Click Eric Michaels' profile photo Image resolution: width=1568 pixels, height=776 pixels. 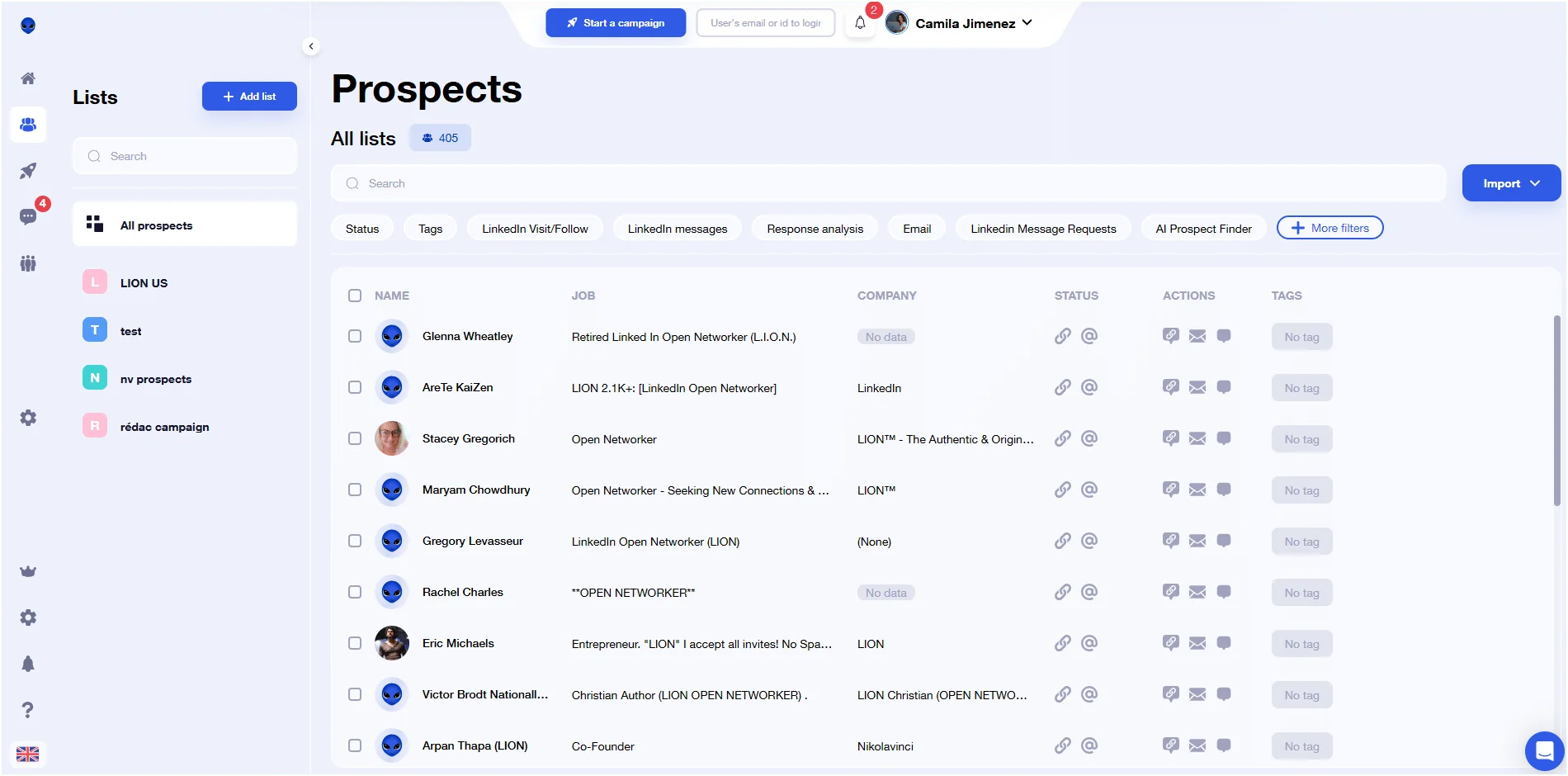[392, 643]
